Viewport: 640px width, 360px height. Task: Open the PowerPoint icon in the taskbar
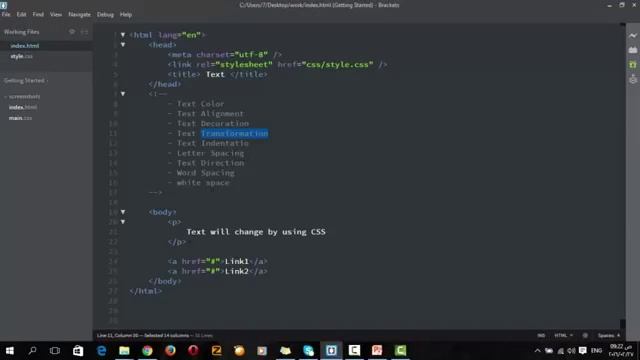point(377,351)
